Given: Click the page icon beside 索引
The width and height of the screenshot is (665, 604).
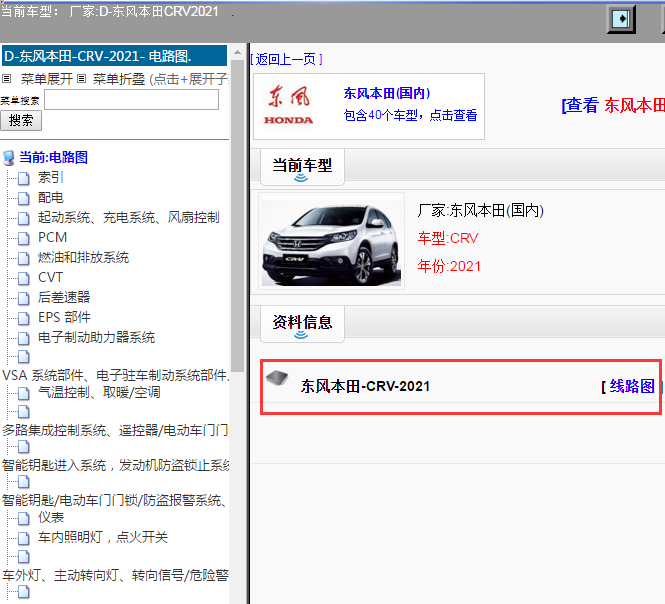Looking at the screenshot, I should pos(24,178).
